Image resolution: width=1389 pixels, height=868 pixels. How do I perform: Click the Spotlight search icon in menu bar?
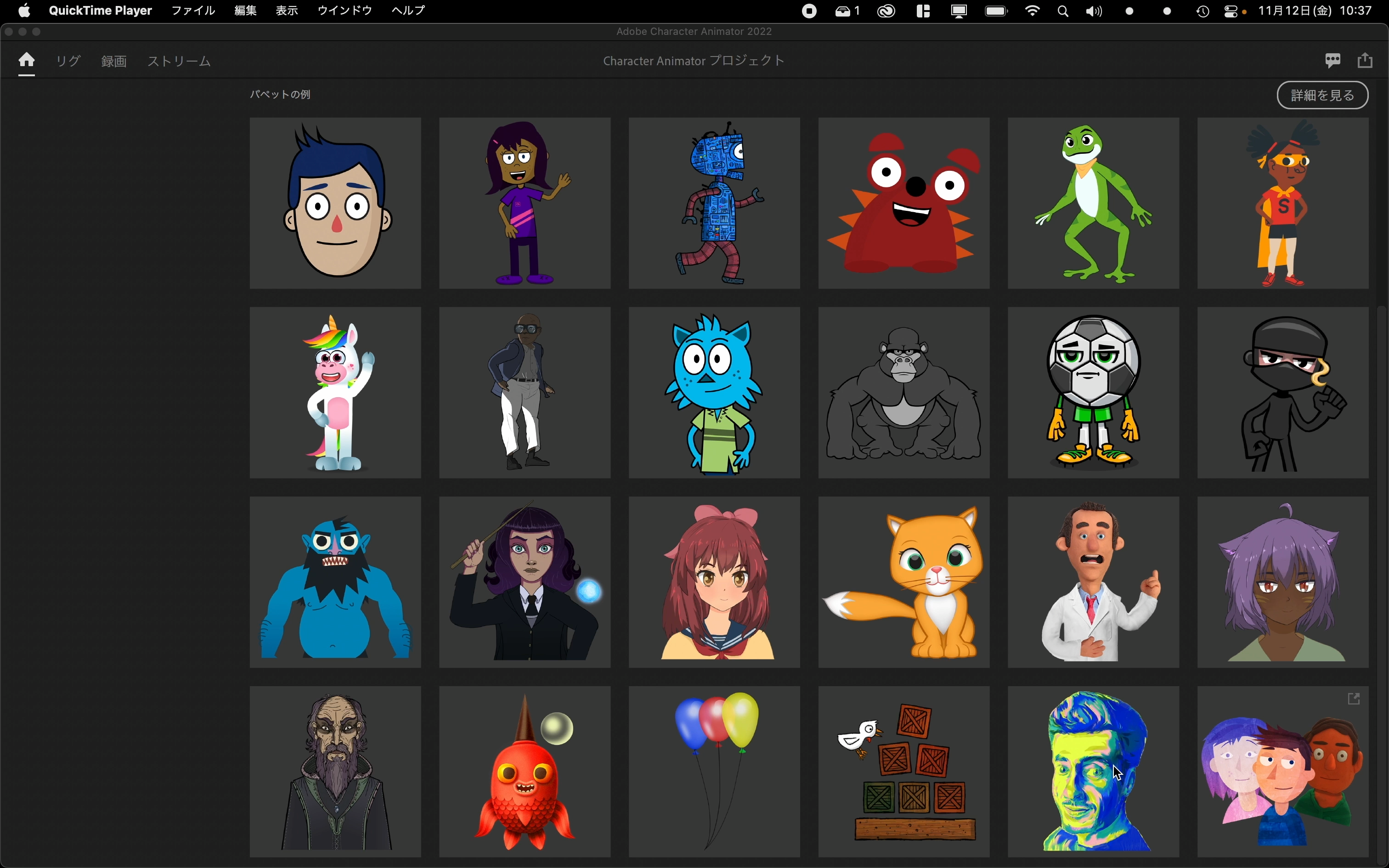click(x=1062, y=11)
